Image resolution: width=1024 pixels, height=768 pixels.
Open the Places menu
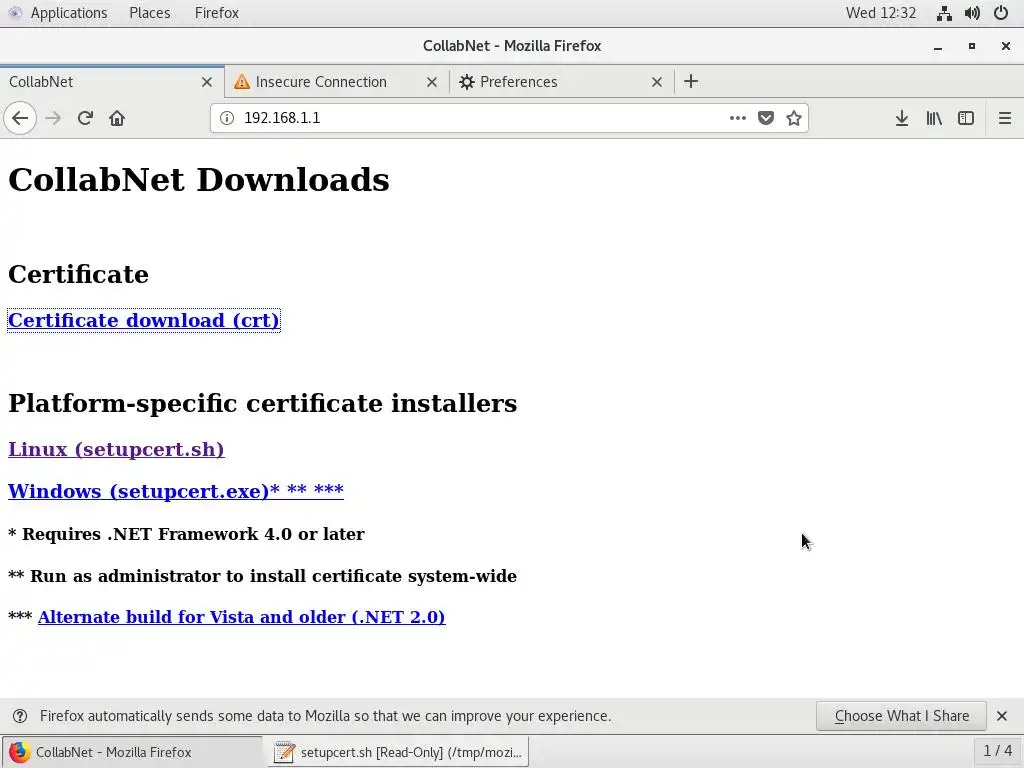click(x=150, y=13)
